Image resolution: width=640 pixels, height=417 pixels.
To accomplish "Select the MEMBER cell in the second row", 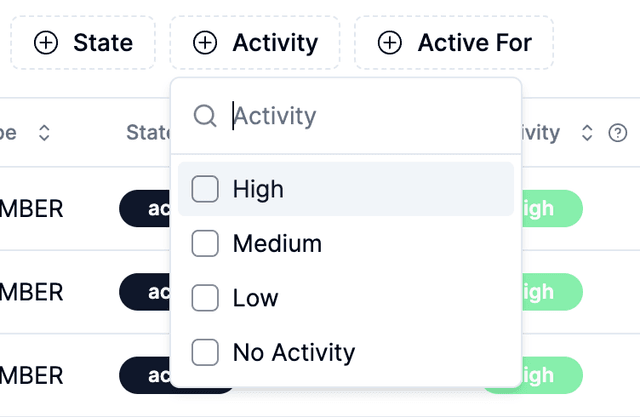I will 32,292.
